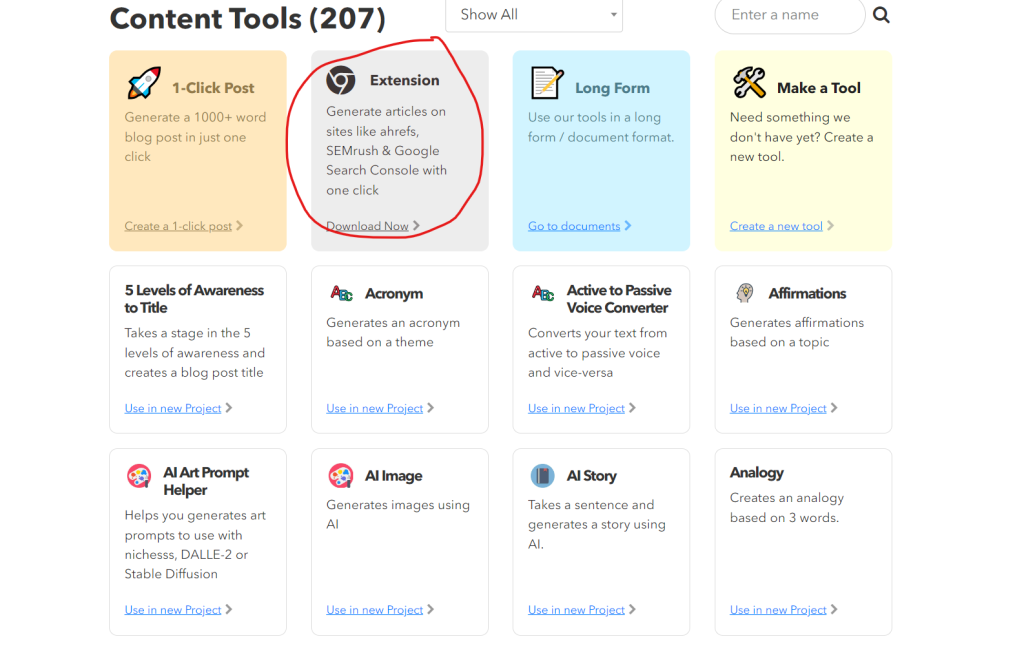
Task: Use 5 Levels of Awareness in new Project
Action: [172, 408]
